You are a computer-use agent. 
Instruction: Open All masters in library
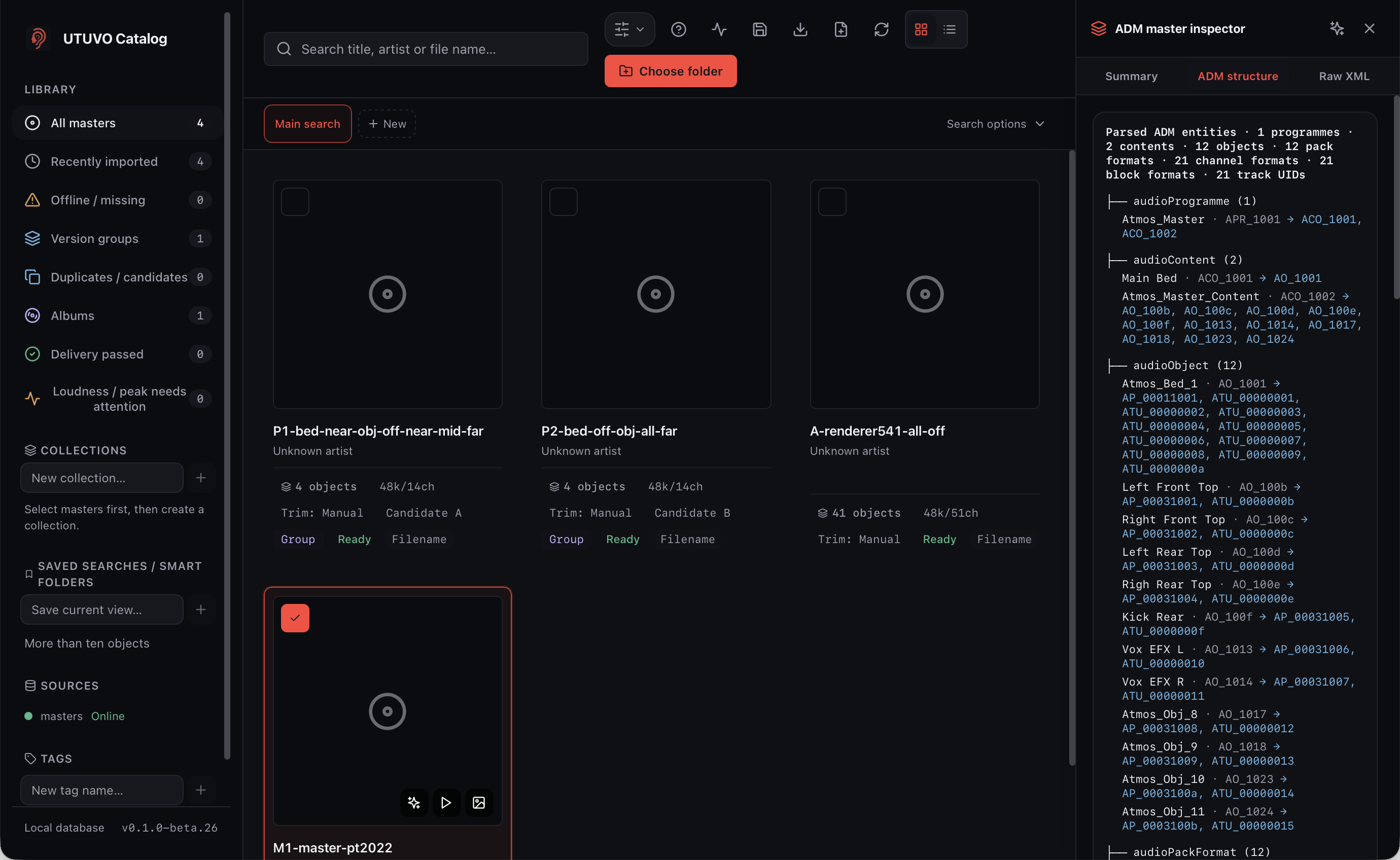[x=118, y=123]
